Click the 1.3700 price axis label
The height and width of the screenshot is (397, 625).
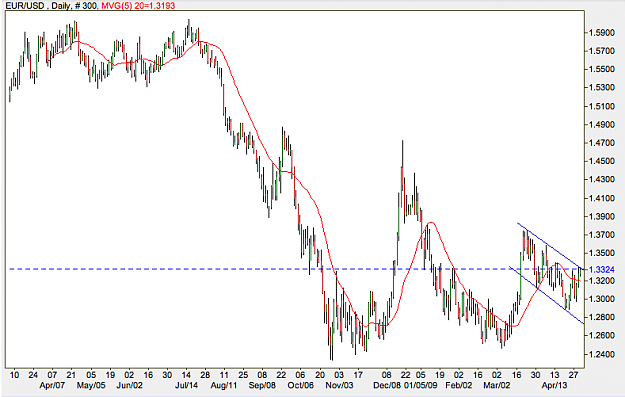click(x=602, y=235)
